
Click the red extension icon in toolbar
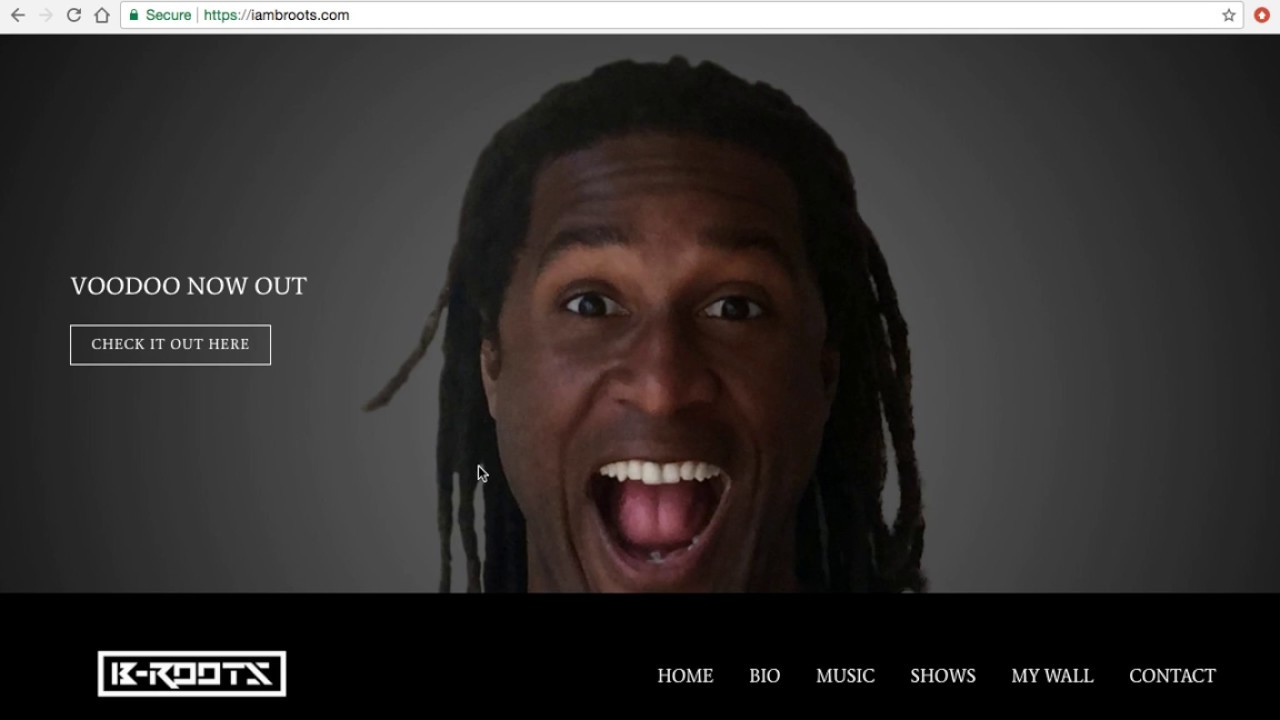[1262, 15]
